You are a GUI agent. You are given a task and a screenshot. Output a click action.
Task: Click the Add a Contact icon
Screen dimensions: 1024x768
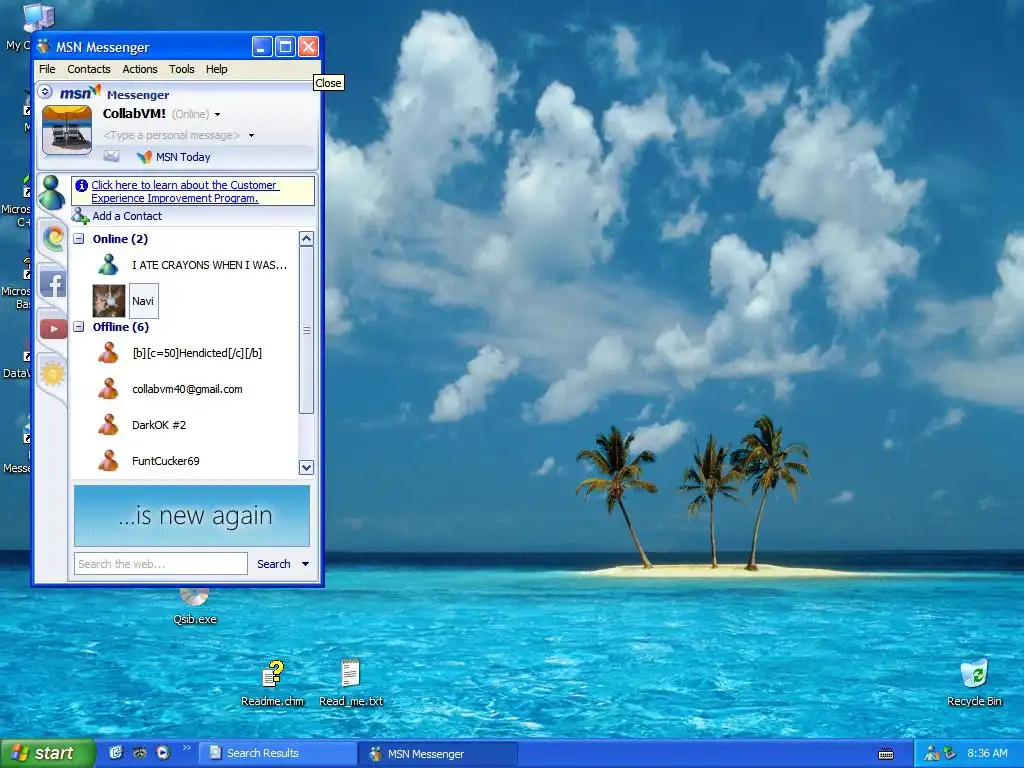pyautogui.click(x=80, y=216)
